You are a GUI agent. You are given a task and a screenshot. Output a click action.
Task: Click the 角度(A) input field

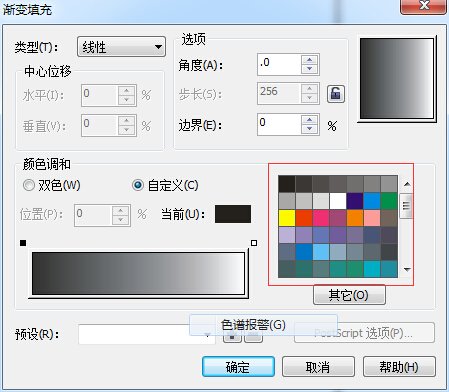279,64
